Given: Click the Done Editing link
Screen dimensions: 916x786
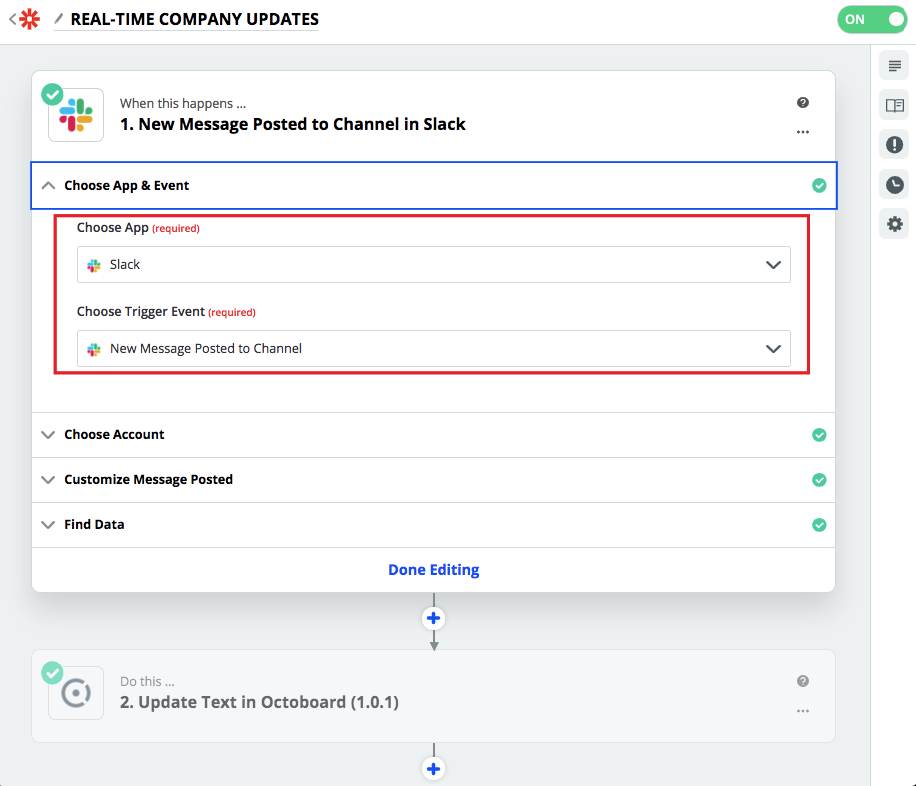Looking at the screenshot, I should point(433,570).
